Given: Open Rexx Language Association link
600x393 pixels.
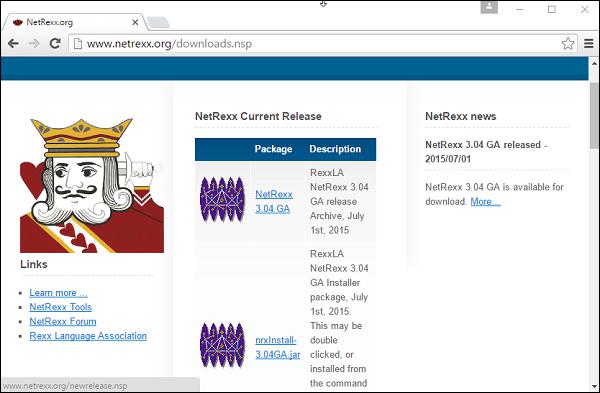Looking at the screenshot, I should (x=88, y=336).
